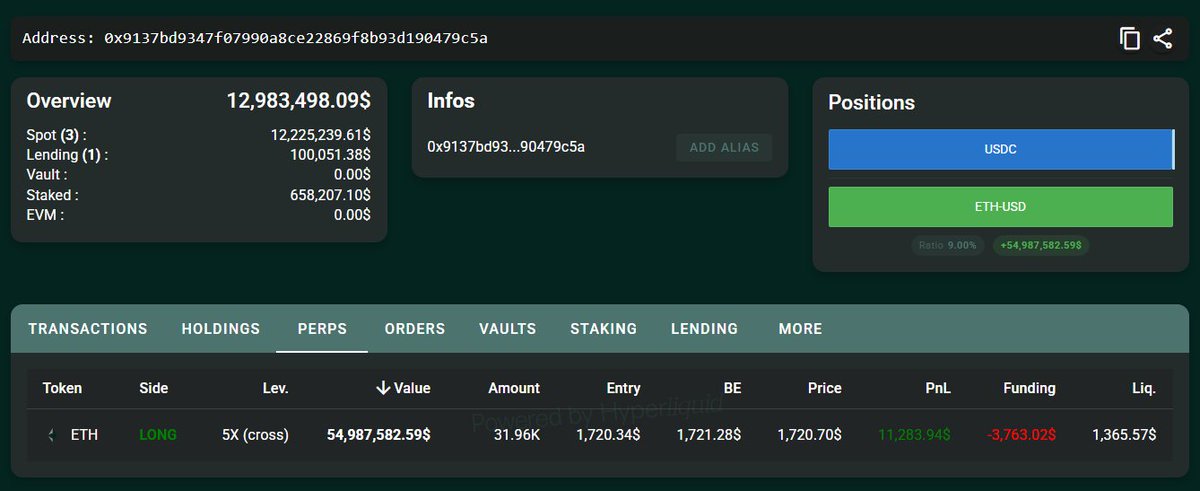Click the Lending (1) label

pyautogui.click(x=67, y=155)
